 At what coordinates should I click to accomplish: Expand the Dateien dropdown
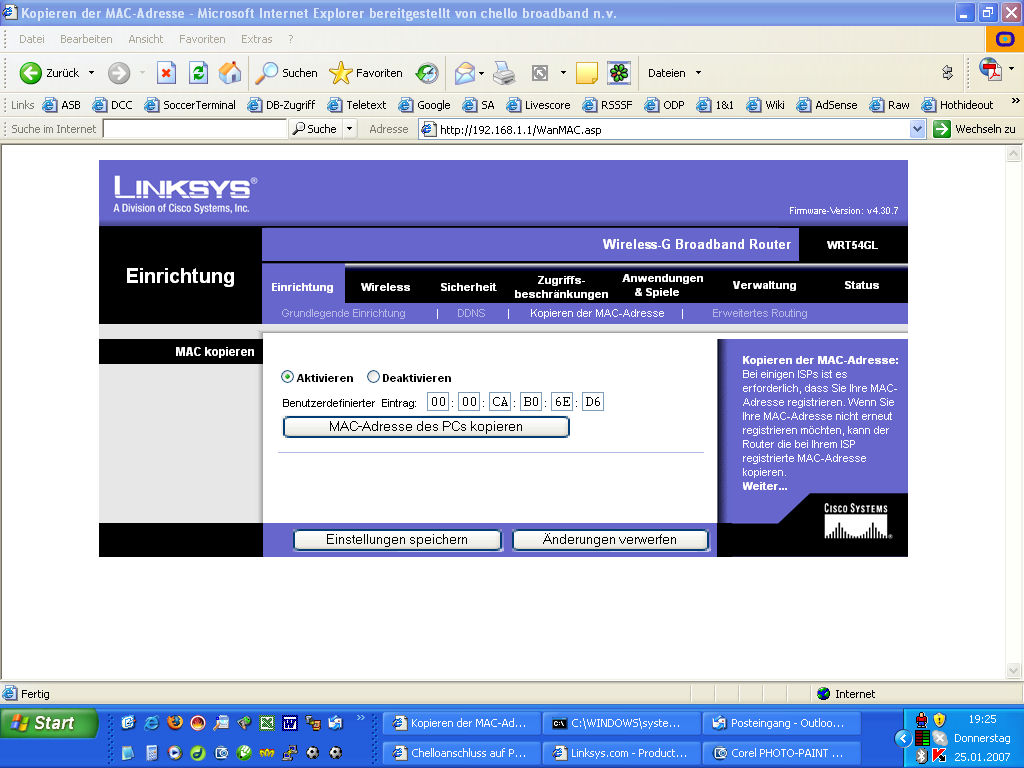(698, 73)
